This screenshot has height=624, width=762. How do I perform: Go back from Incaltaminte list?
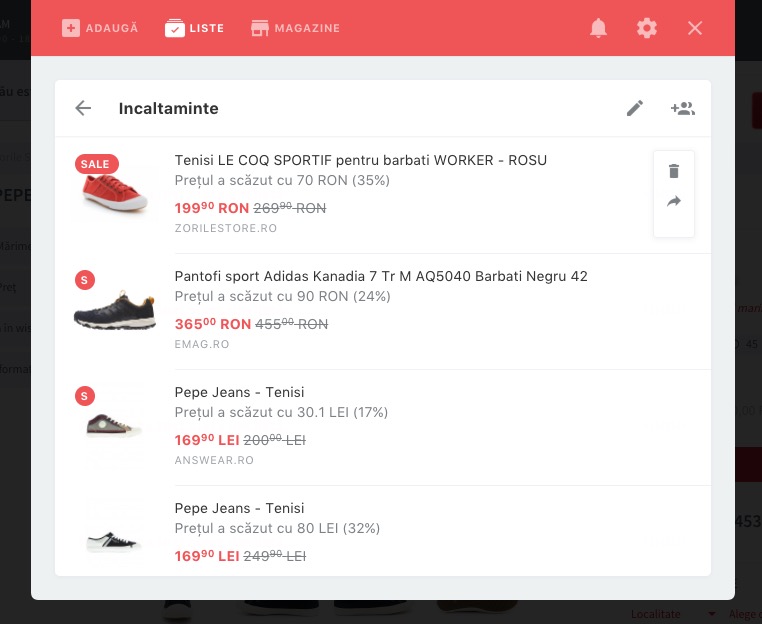[x=83, y=108]
